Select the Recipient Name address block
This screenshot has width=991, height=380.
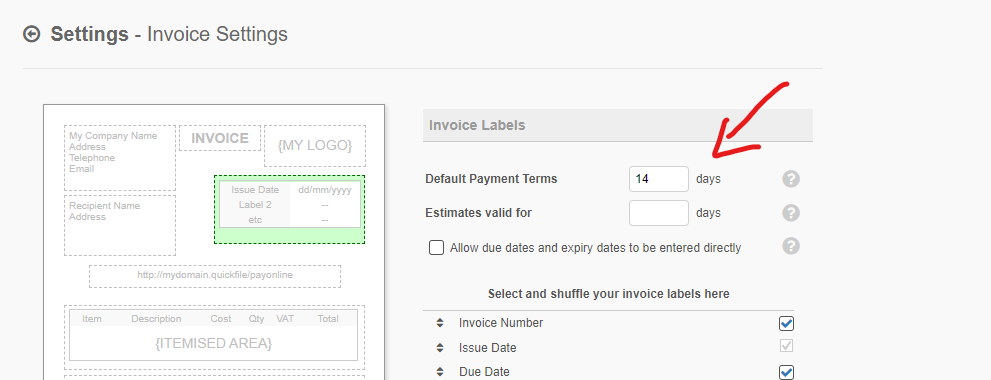[x=120, y=225]
